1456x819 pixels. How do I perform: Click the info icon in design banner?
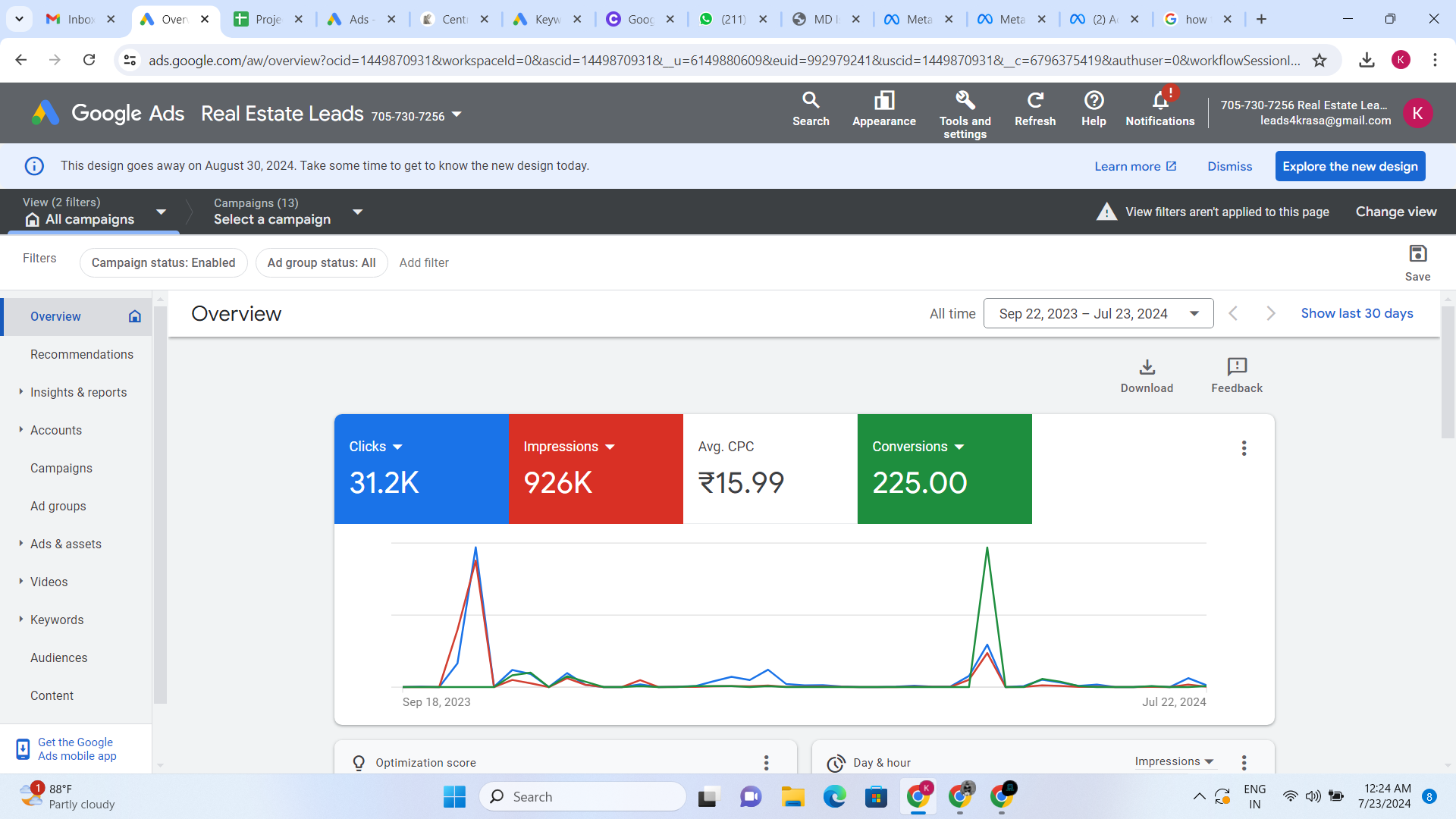click(x=34, y=166)
